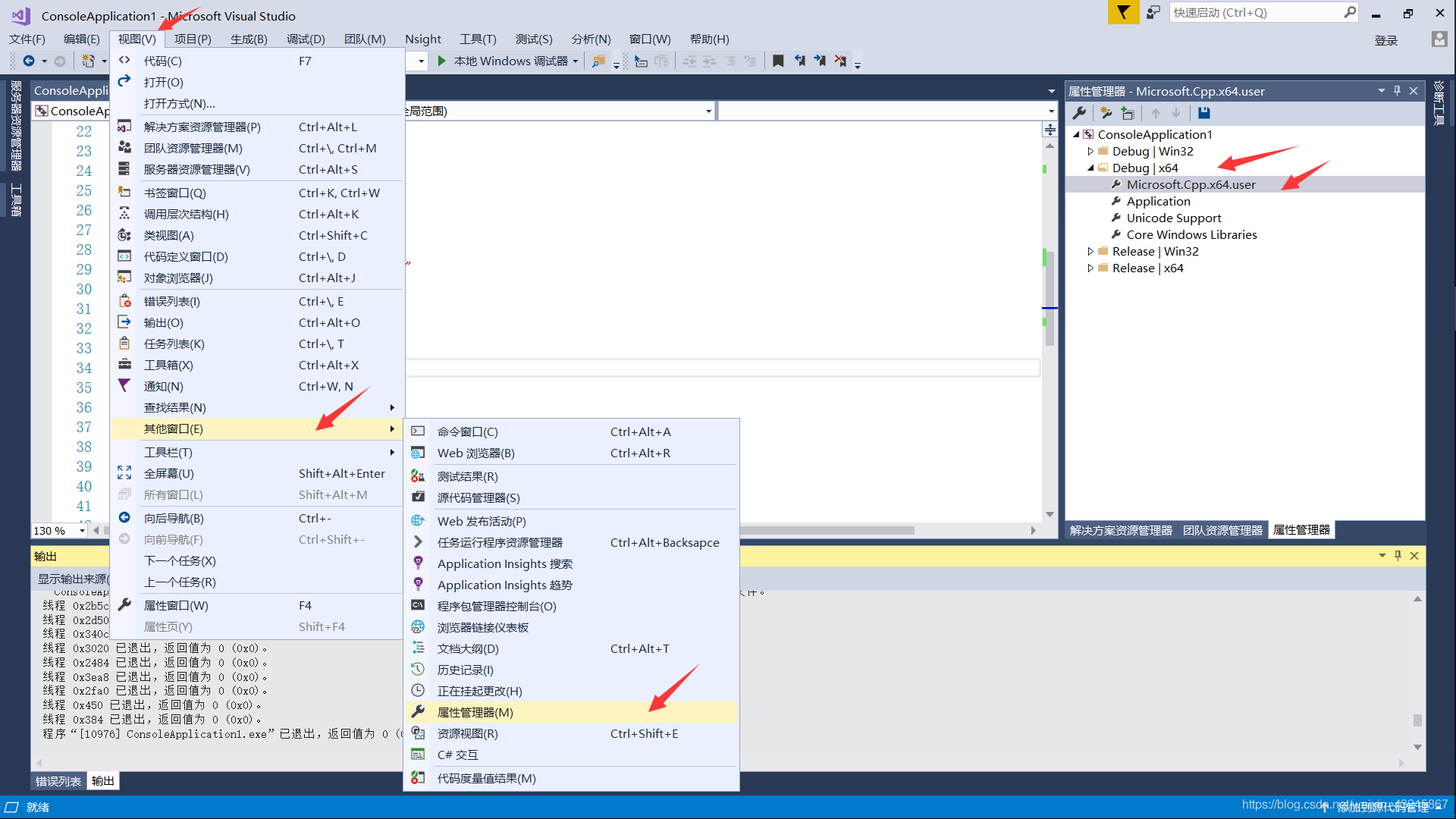The image size is (1456, 819).
Task: Open Code Metrics Results from submenu
Action: [x=572, y=779]
